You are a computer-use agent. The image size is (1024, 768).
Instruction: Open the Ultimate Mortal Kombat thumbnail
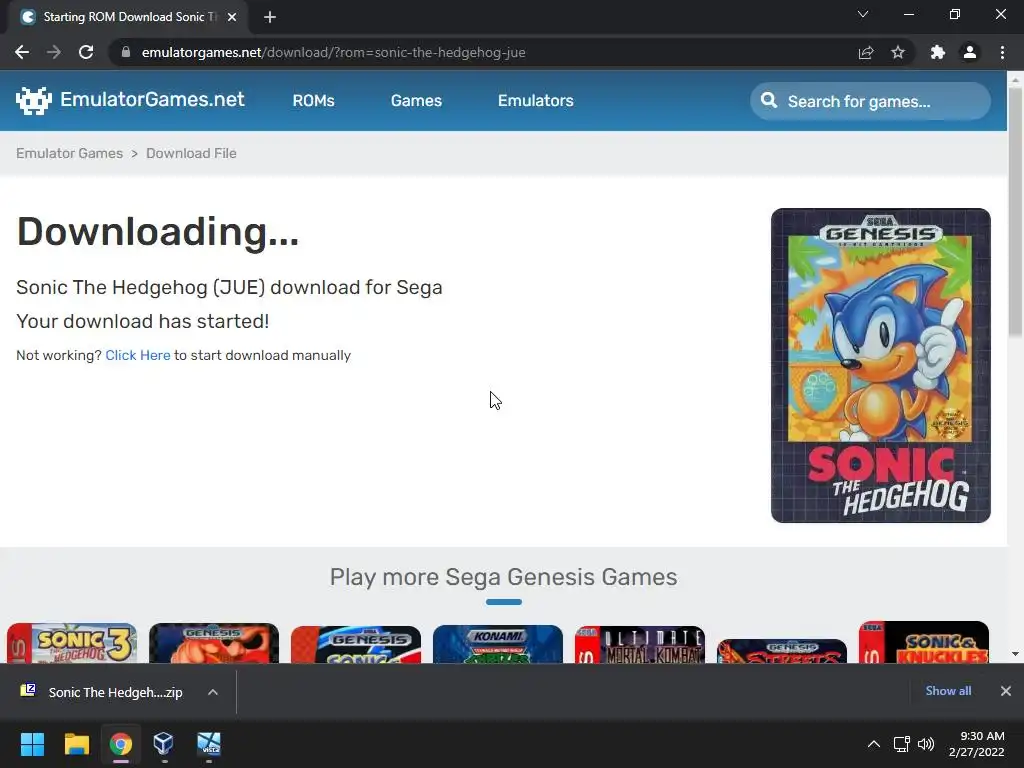click(639, 645)
